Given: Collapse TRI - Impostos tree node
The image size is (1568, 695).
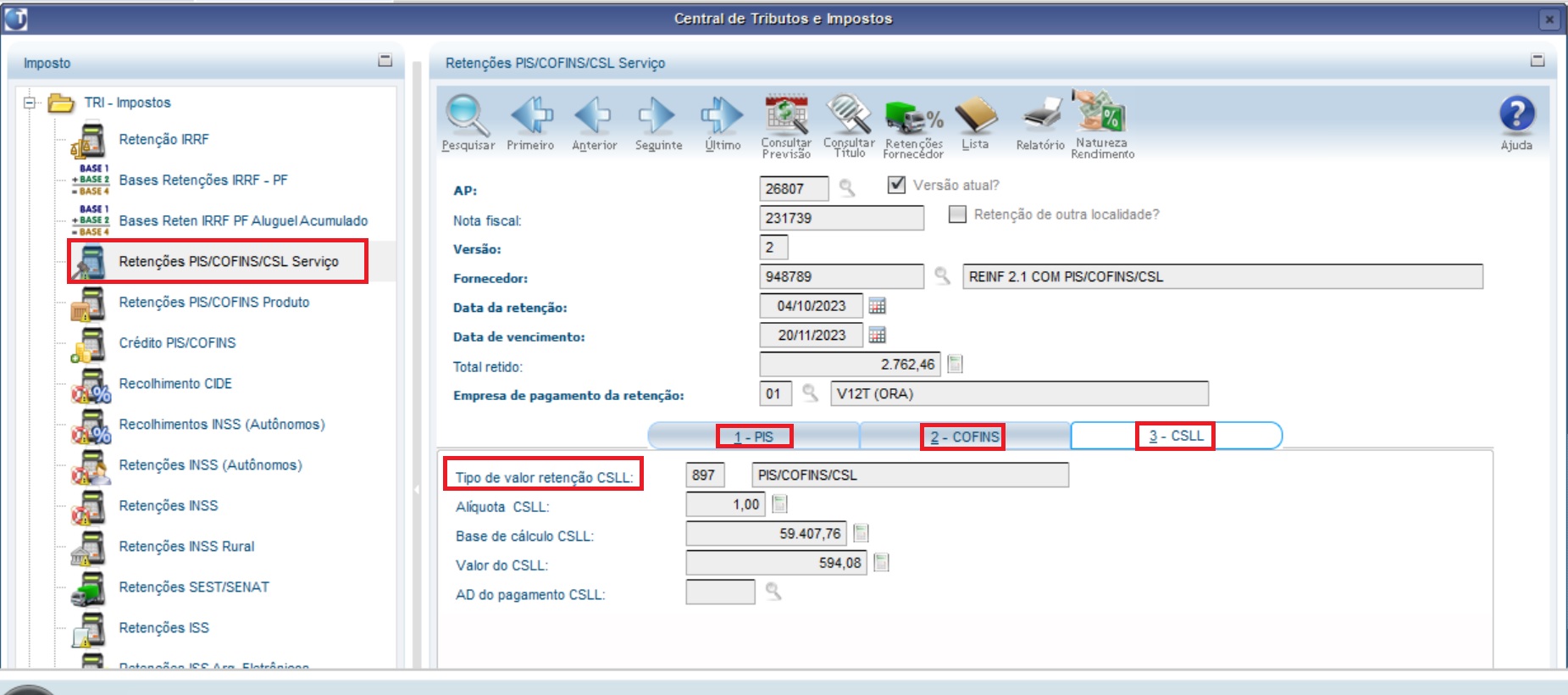Looking at the screenshot, I should pos(30,103).
